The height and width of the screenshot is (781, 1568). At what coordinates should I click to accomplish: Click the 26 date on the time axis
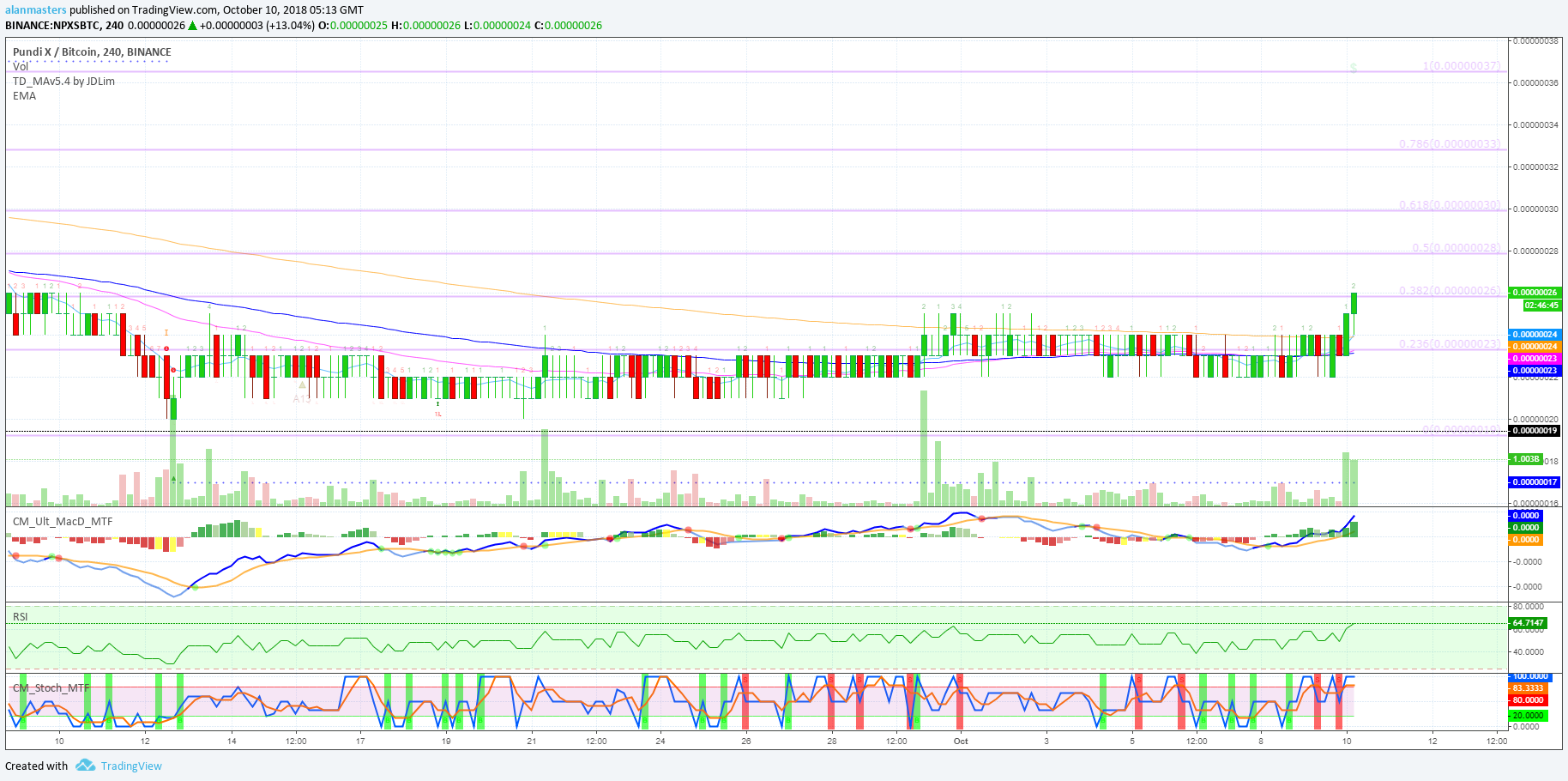point(746,741)
